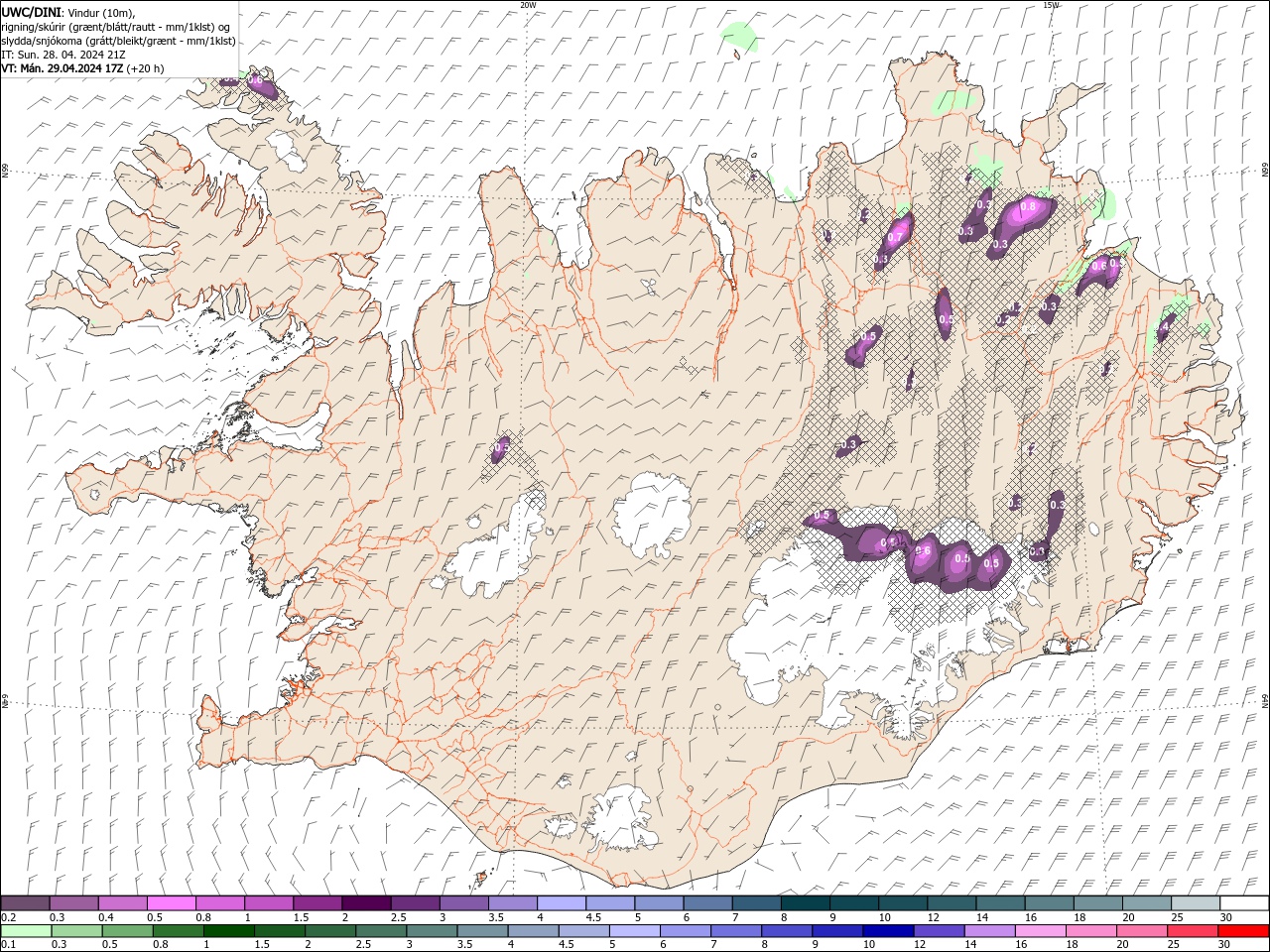Click the '2.5' label under the upper scale

[397, 917]
